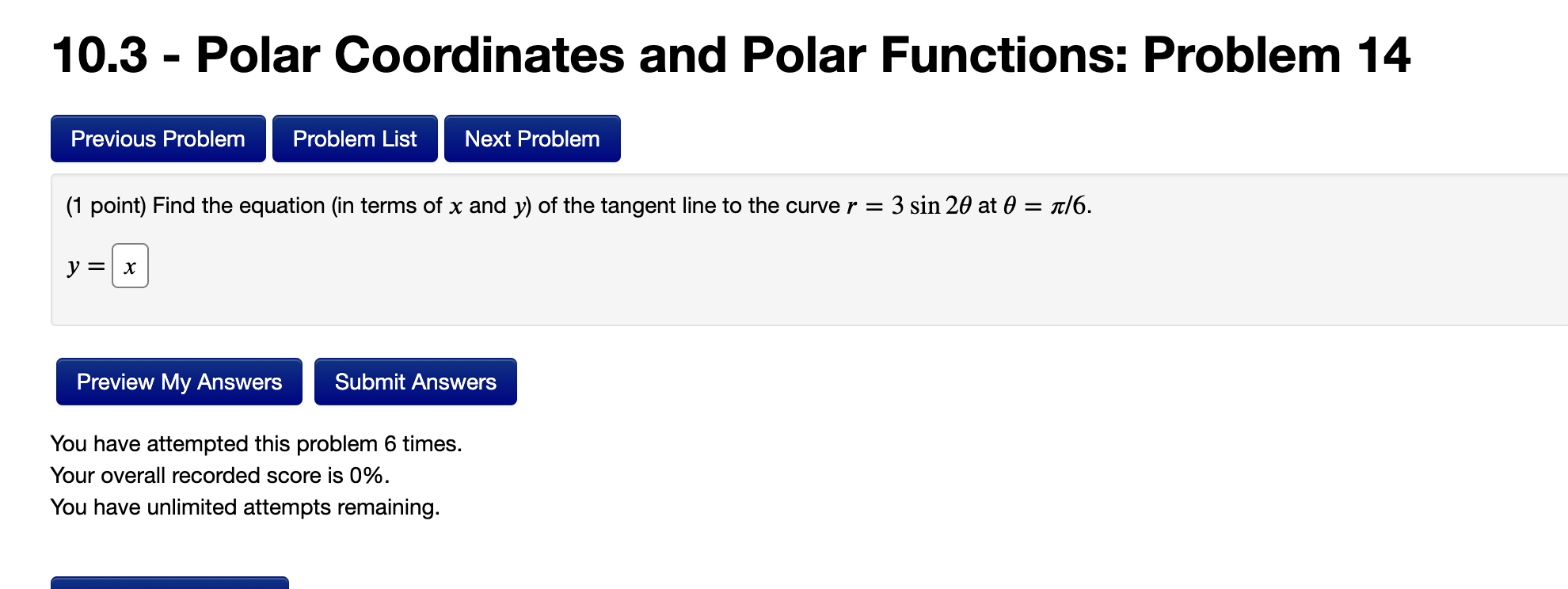Move forward with Next Problem

[x=531, y=139]
